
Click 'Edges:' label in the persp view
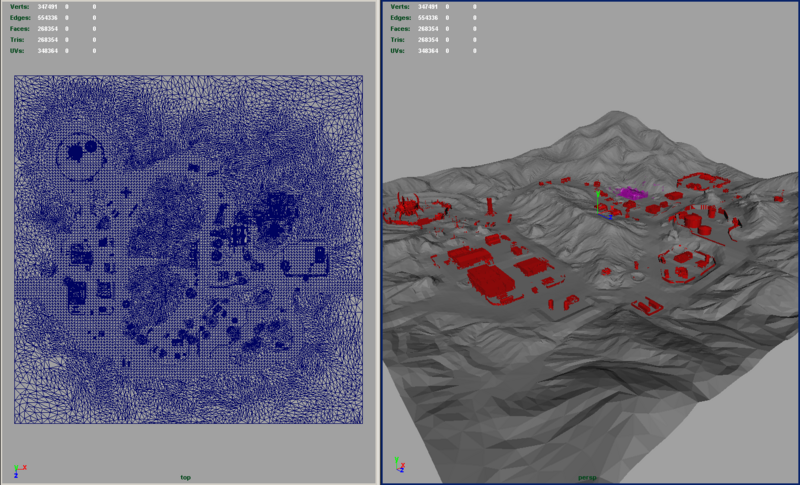coord(401,18)
